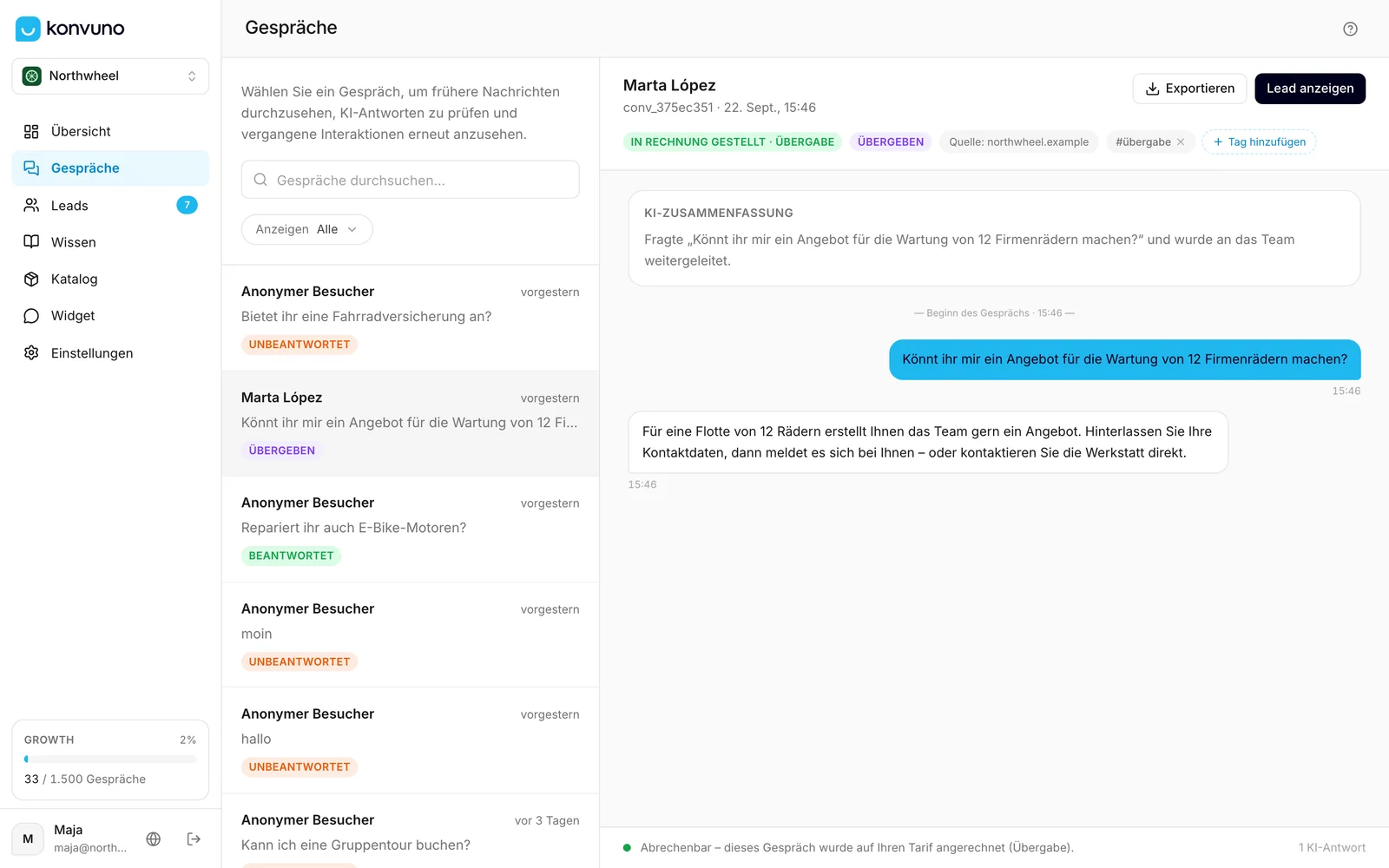Open the E-Bike-Motoren conversation
Screen dimensions: 1389x868
(410, 529)
